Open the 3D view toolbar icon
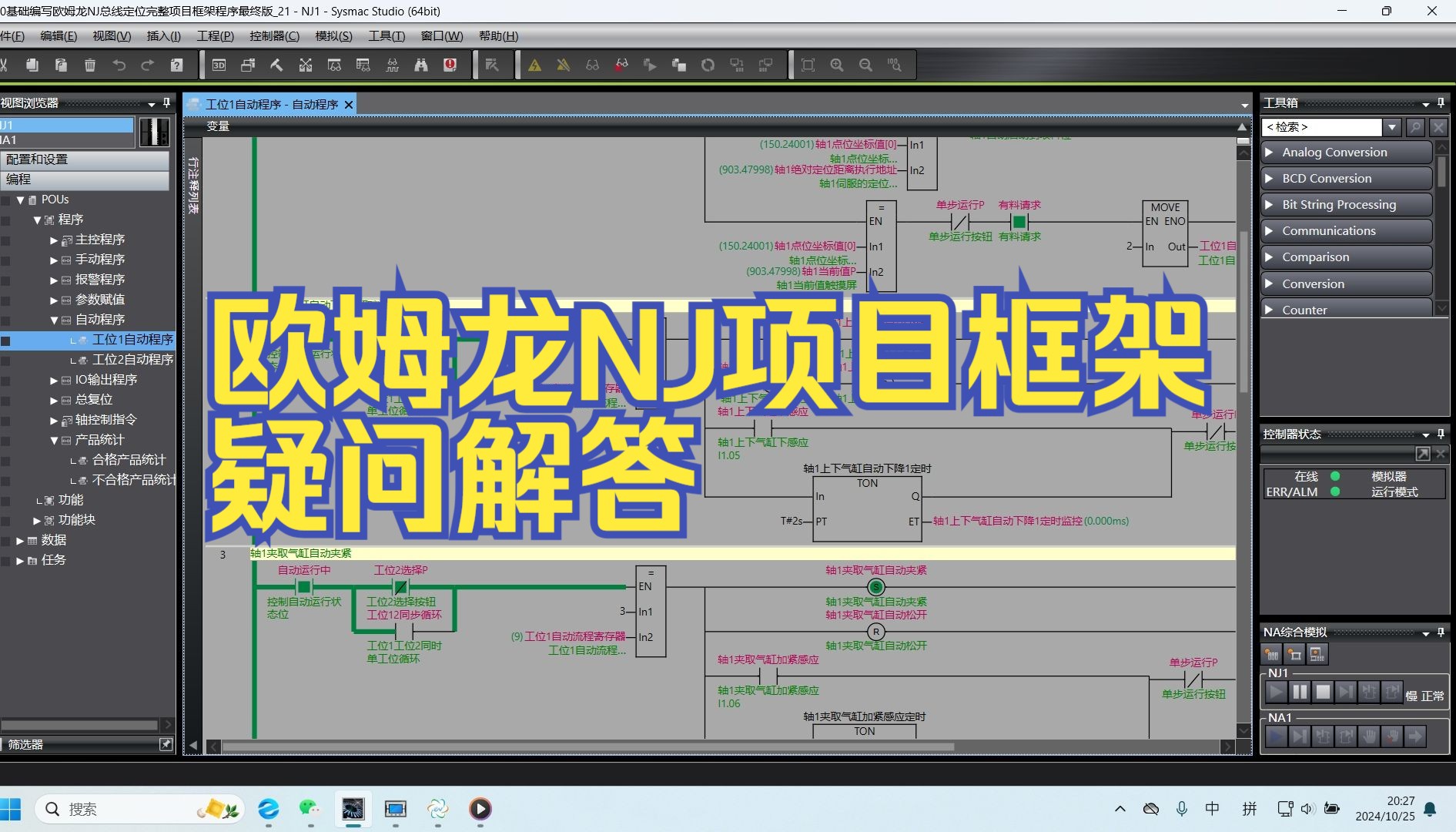 click(x=219, y=65)
